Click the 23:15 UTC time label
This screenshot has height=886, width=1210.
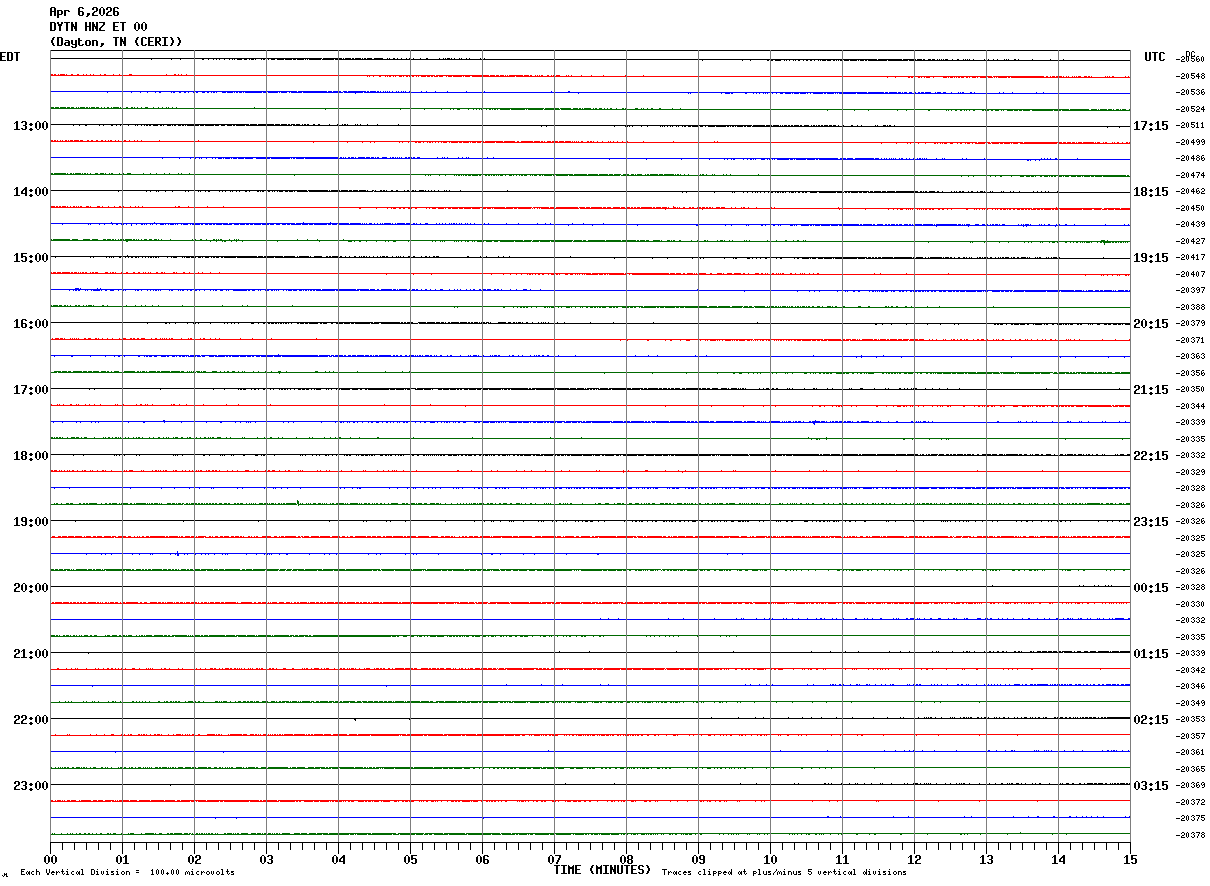[x=1150, y=522]
